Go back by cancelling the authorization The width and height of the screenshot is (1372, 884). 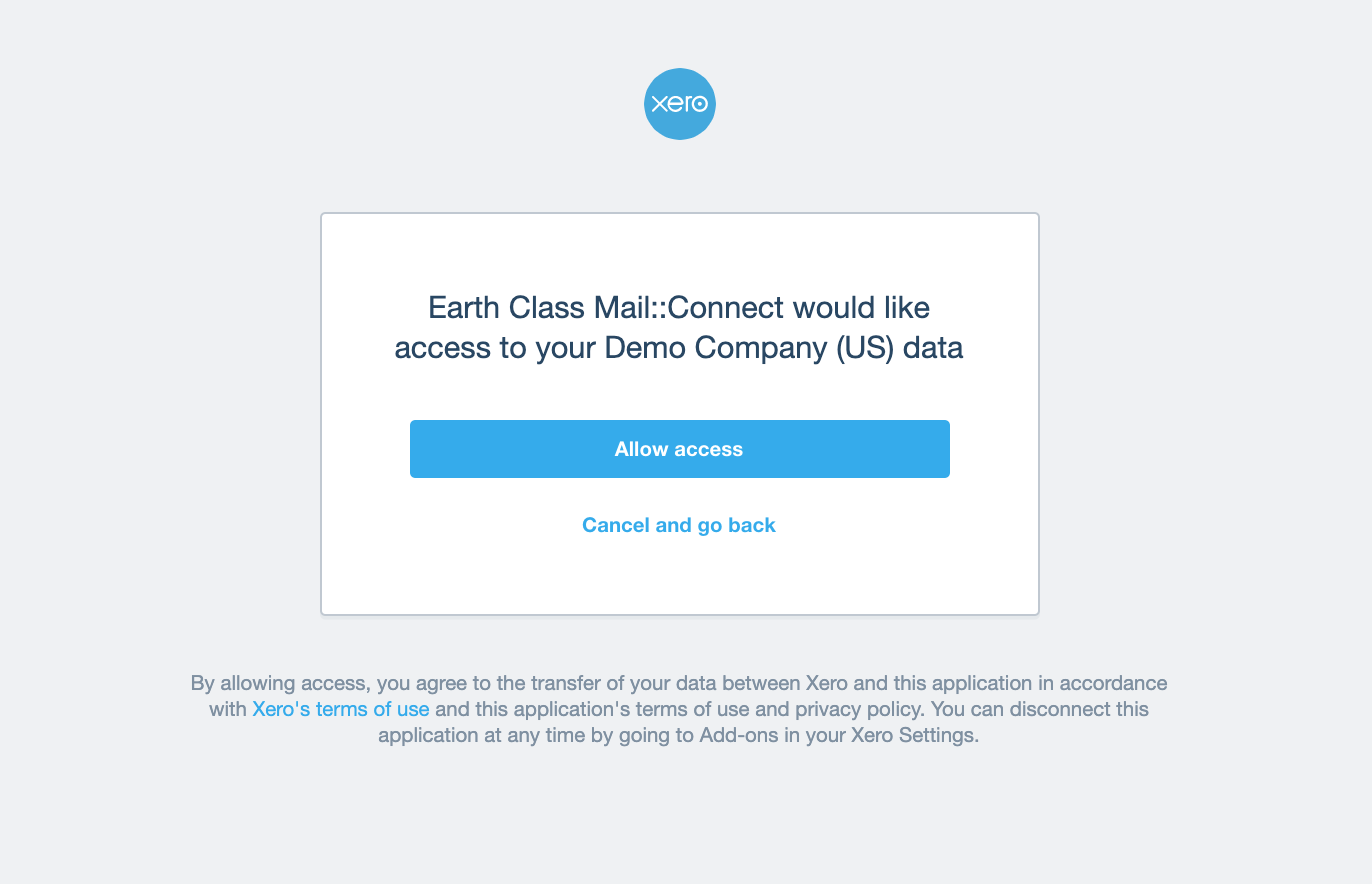coord(679,525)
